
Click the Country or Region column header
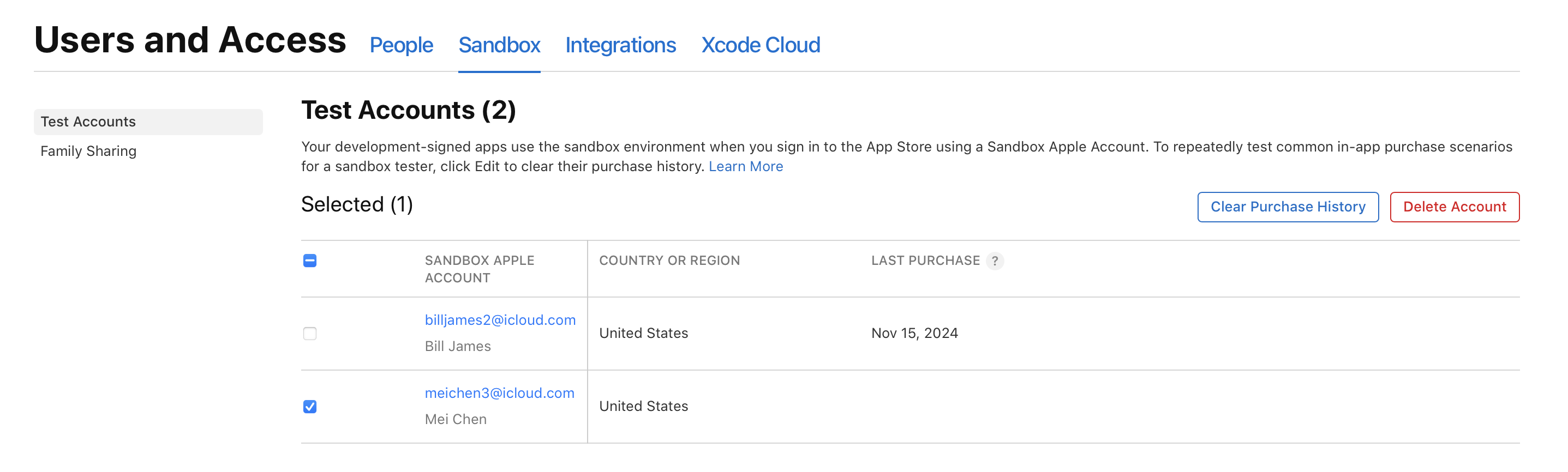pos(669,261)
